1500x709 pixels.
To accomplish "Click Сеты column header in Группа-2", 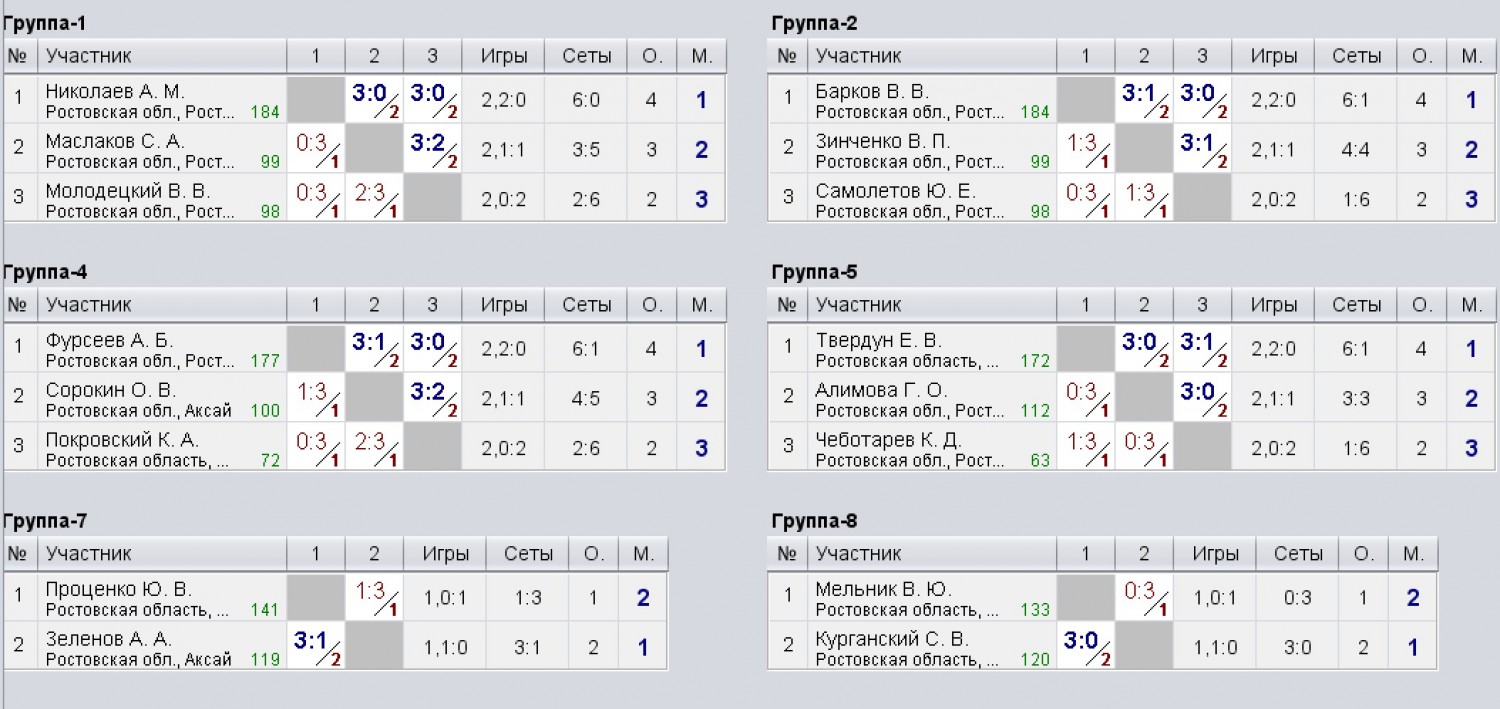I will coord(1356,56).
